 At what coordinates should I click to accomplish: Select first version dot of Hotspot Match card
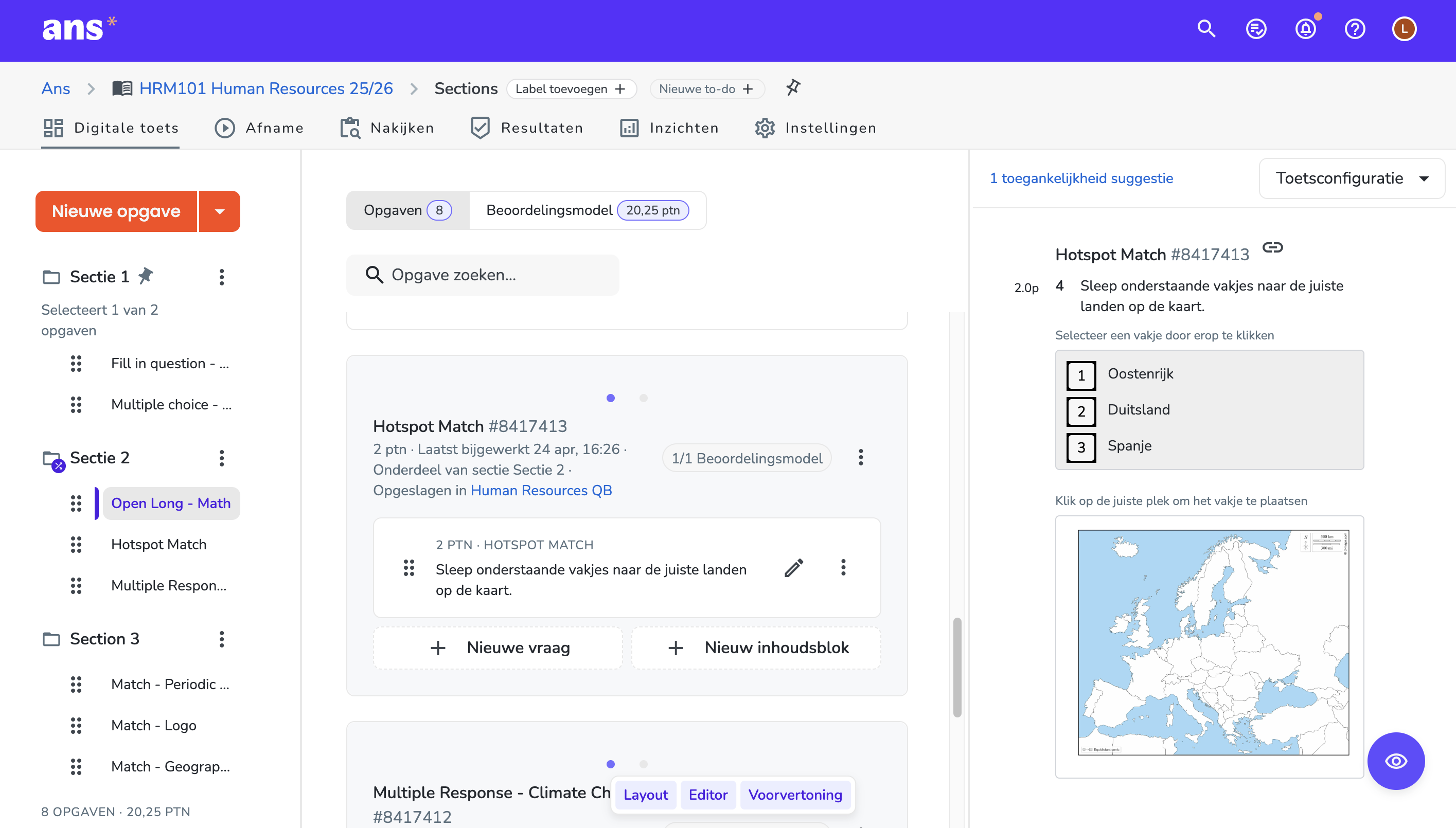click(610, 398)
